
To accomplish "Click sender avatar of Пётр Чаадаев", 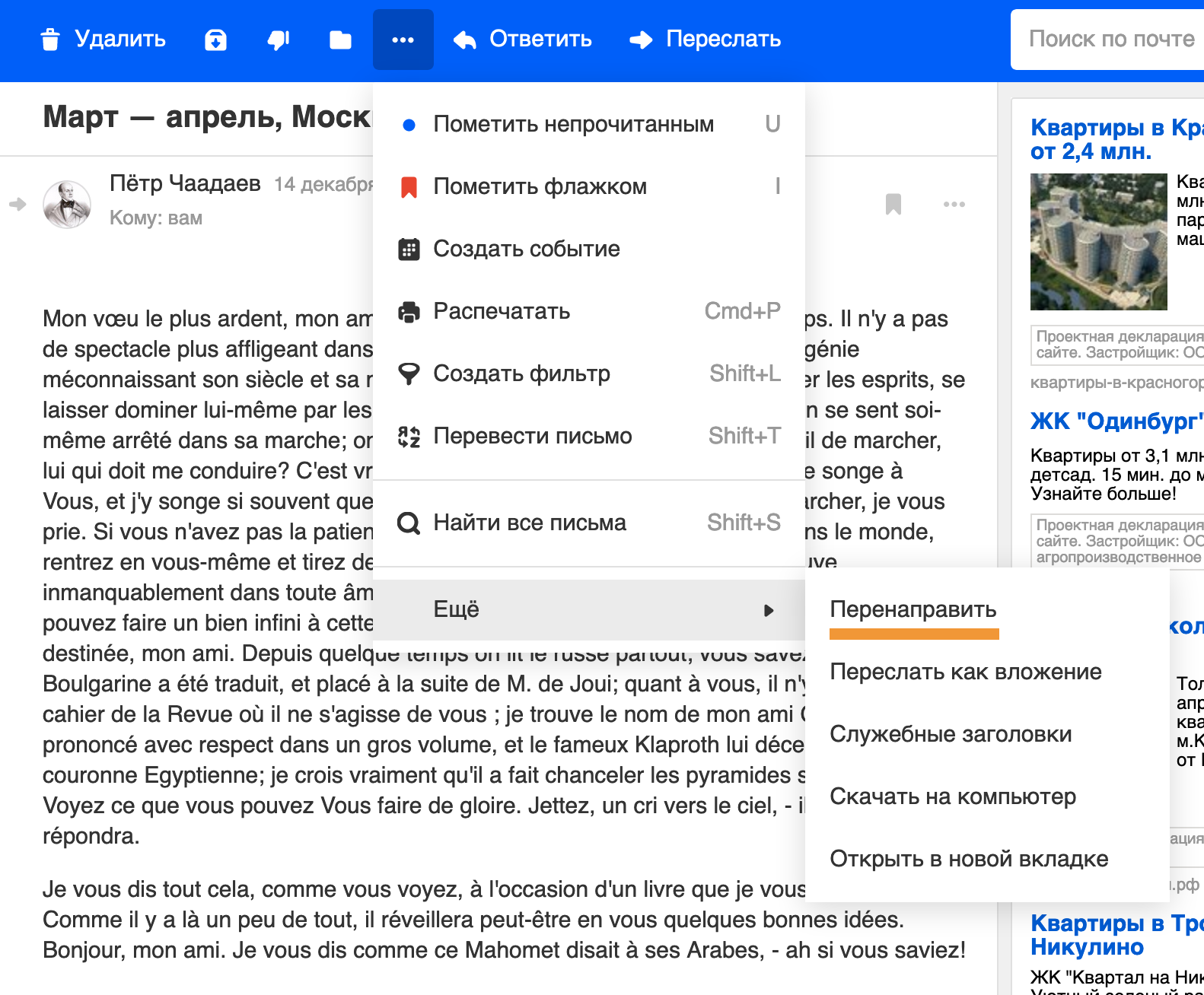I will point(67,204).
